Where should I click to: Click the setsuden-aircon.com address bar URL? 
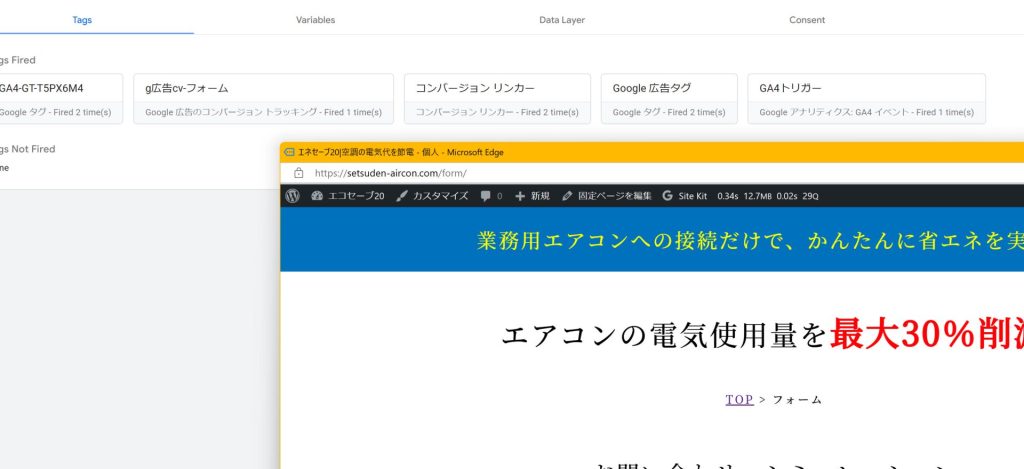click(x=390, y=173)
